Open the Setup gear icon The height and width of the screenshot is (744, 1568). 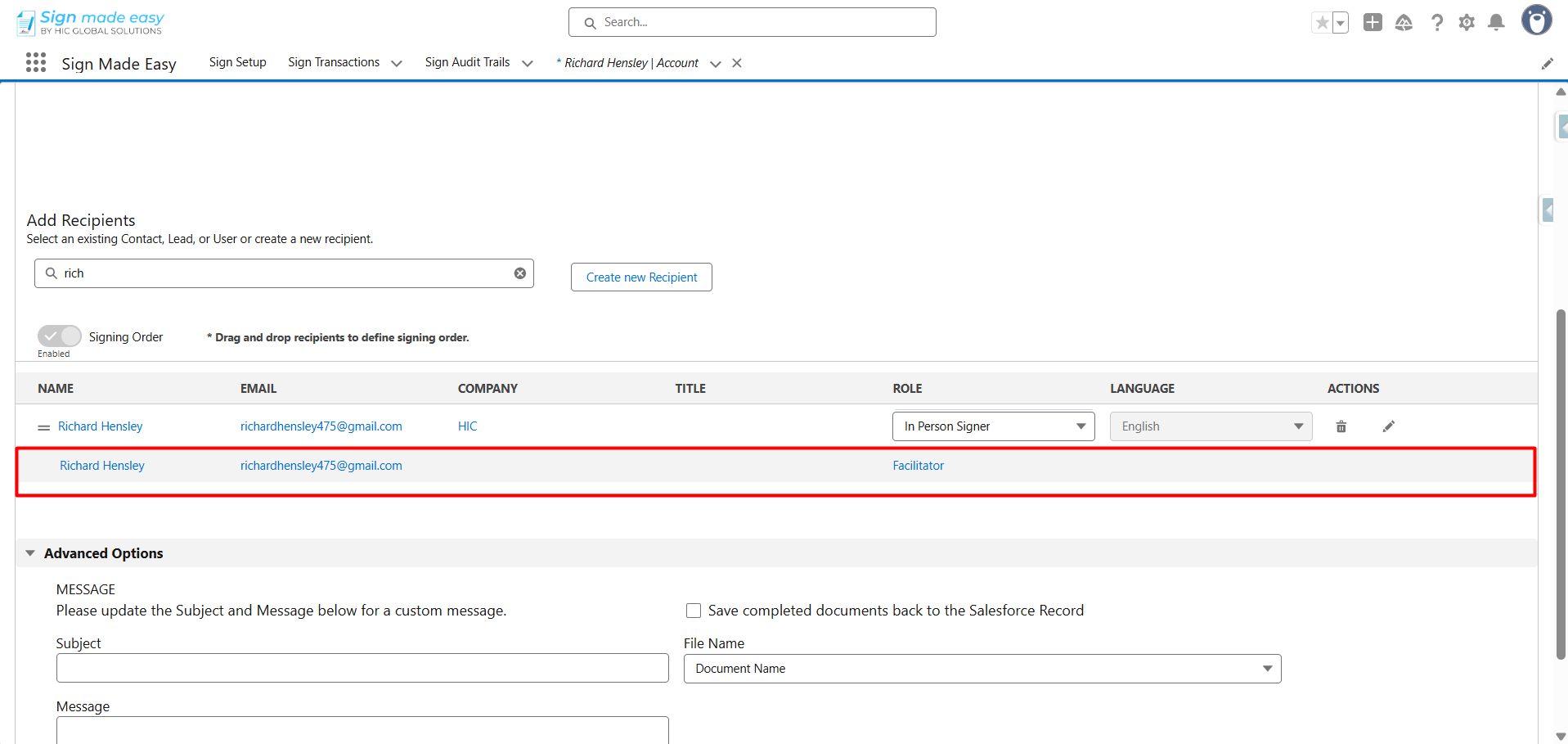1467,23
